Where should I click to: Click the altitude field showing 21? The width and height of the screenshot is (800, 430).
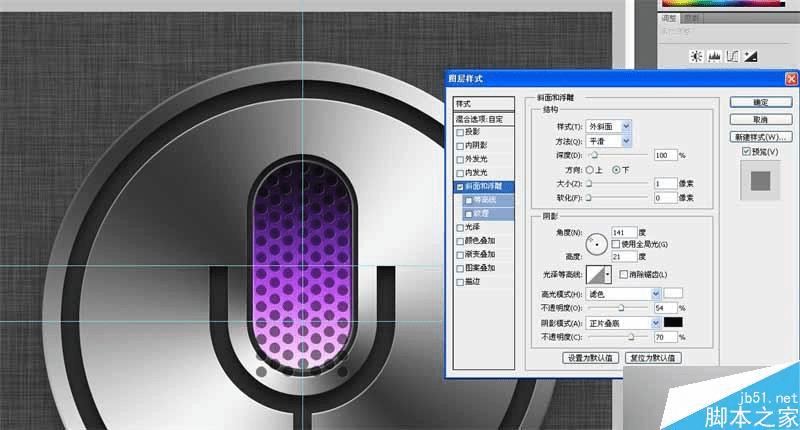(x=624, y=257)
